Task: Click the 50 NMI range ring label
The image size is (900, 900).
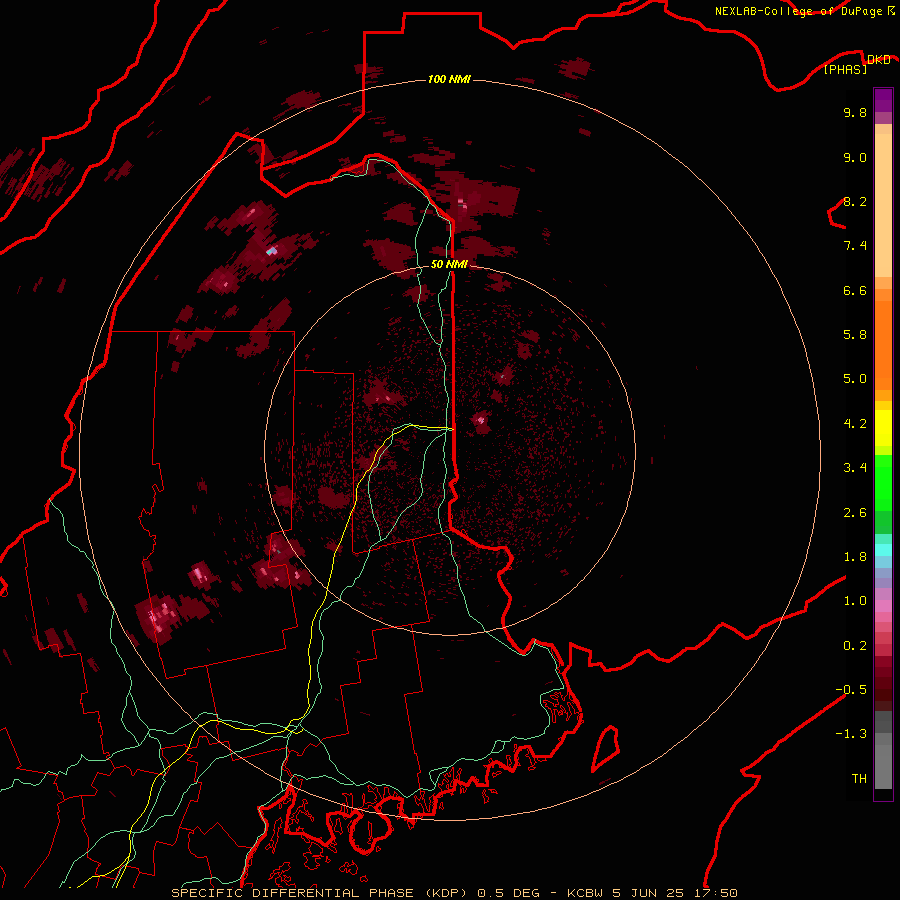Action: (x=449, y=264)
